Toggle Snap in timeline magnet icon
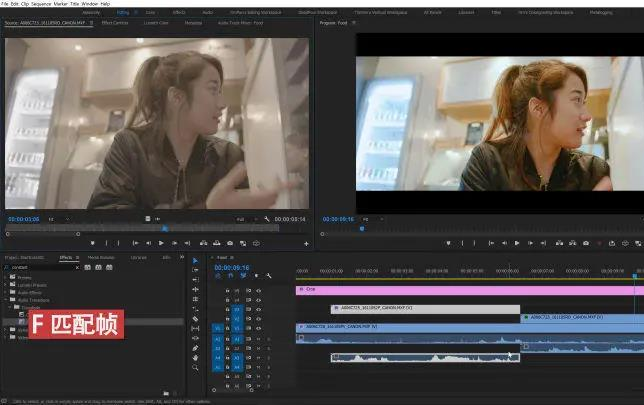The height and width of the screenshot is (405, 644). click(x=230, y=276)
